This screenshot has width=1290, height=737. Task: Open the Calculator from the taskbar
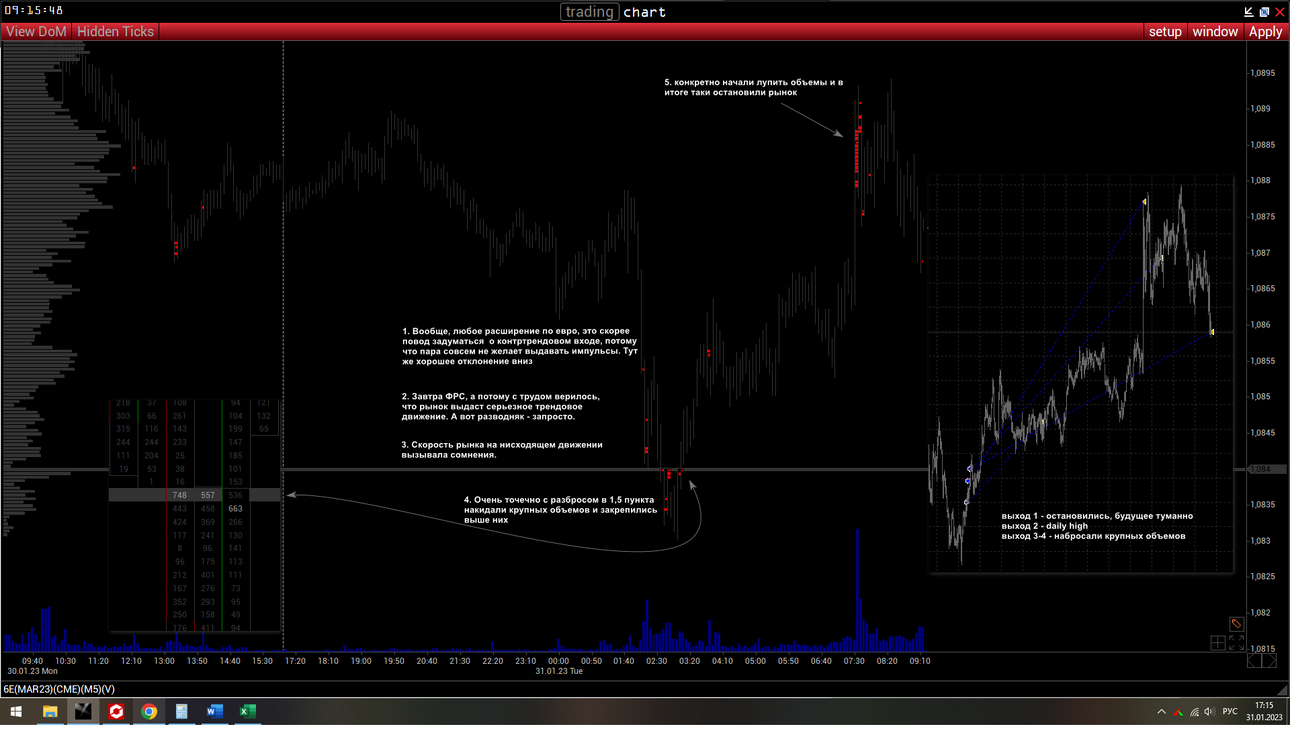click(182, 712)
